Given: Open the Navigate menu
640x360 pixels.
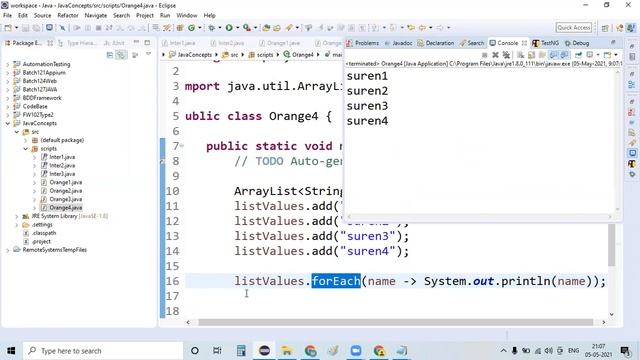Looking at the screenshot, I should coord(96,15).
